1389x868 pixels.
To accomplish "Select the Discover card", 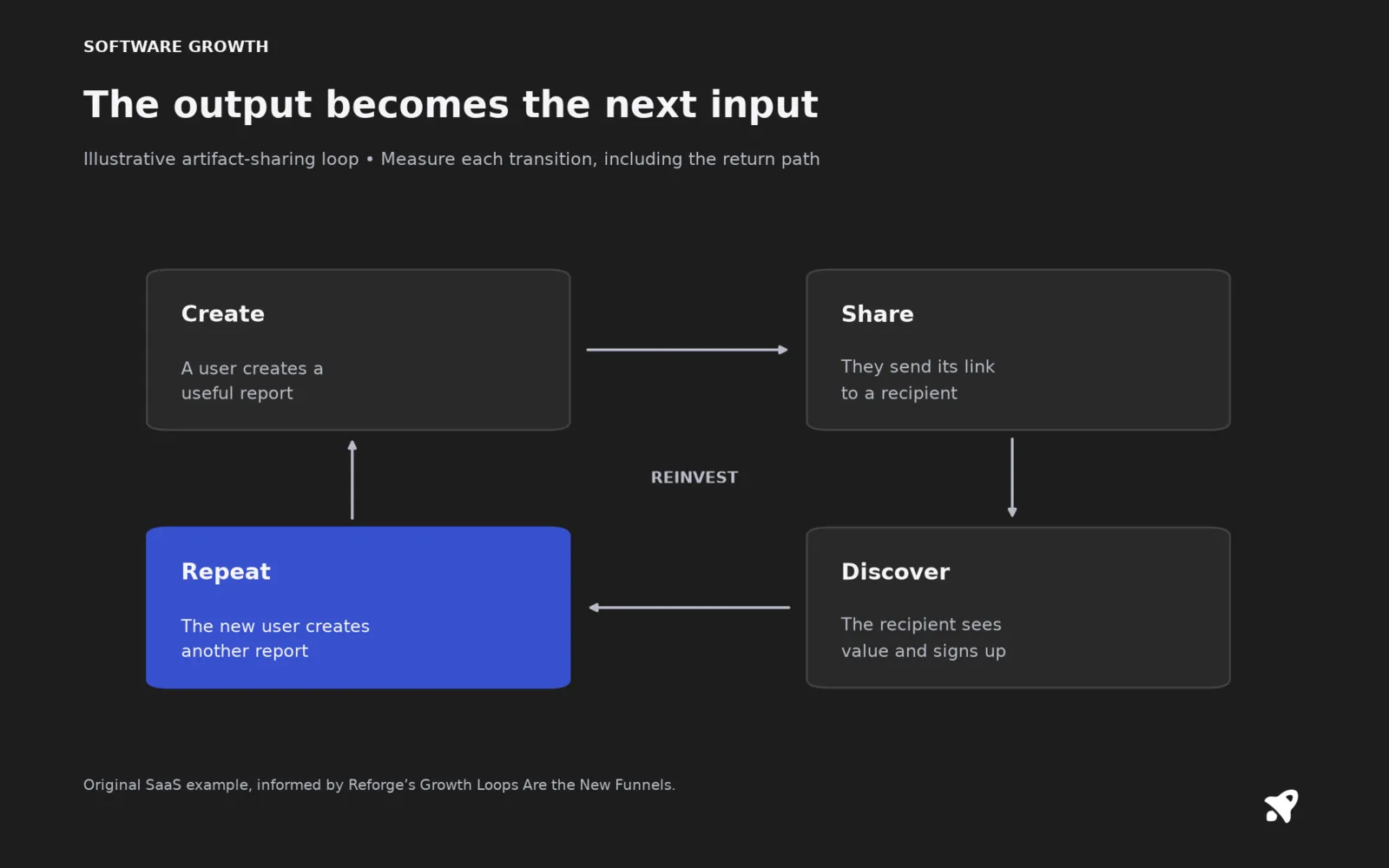I will 1018,608.
